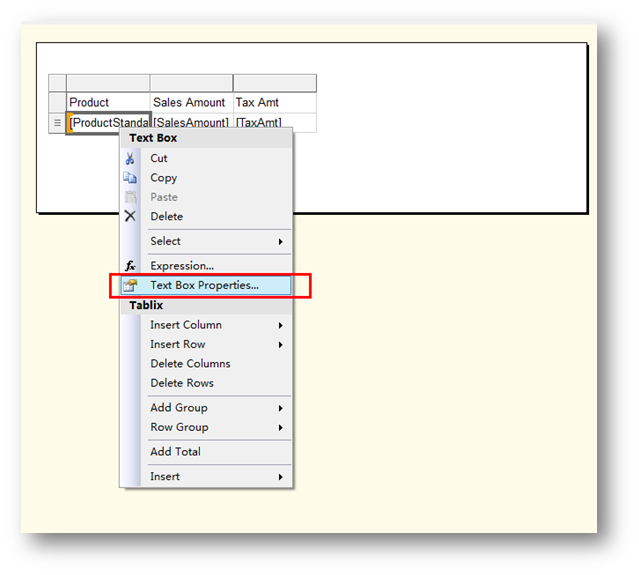Click column handle above Sales Amount
Image resolution: width=639 pixels, height=575 pixels.
point(192,83)
